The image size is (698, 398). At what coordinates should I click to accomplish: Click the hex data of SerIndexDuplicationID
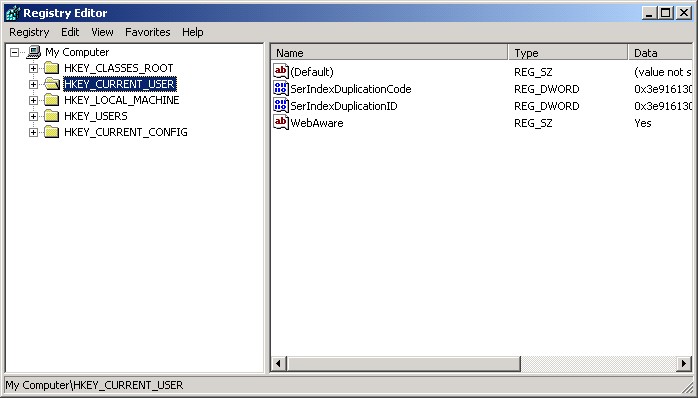click(663, 106)
